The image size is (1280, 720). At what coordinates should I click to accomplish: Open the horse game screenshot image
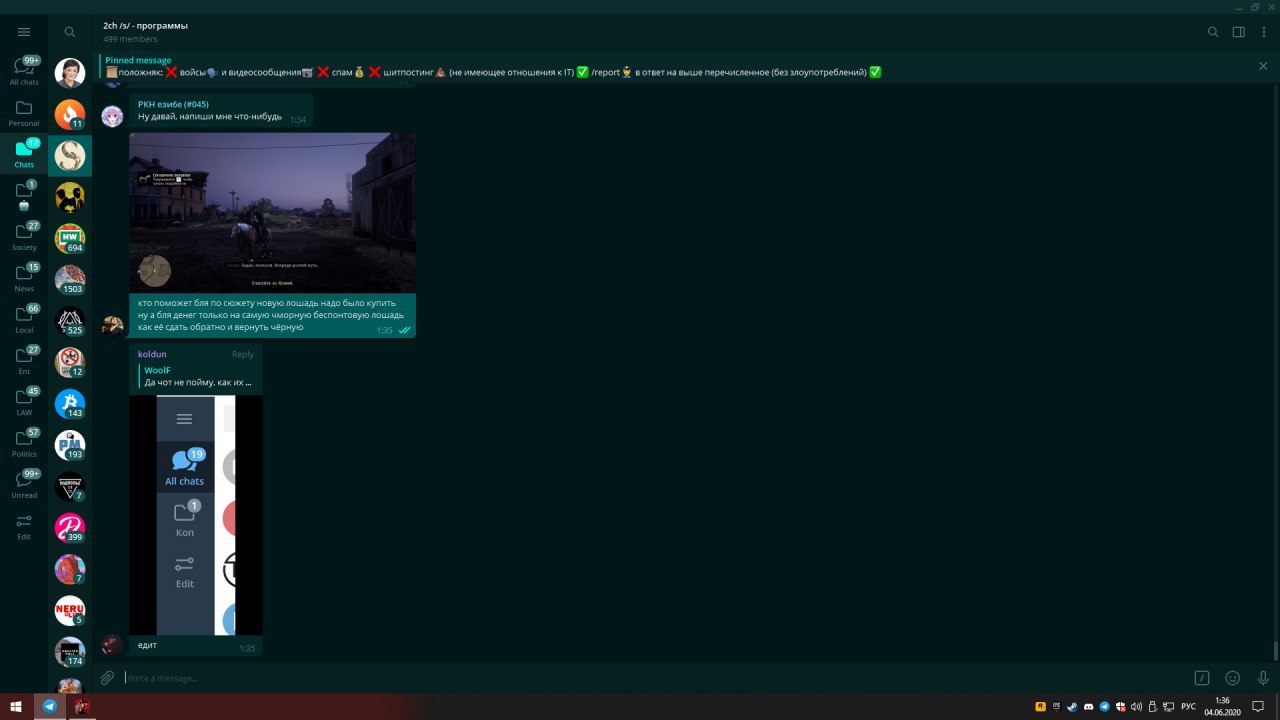pos(272,212)
